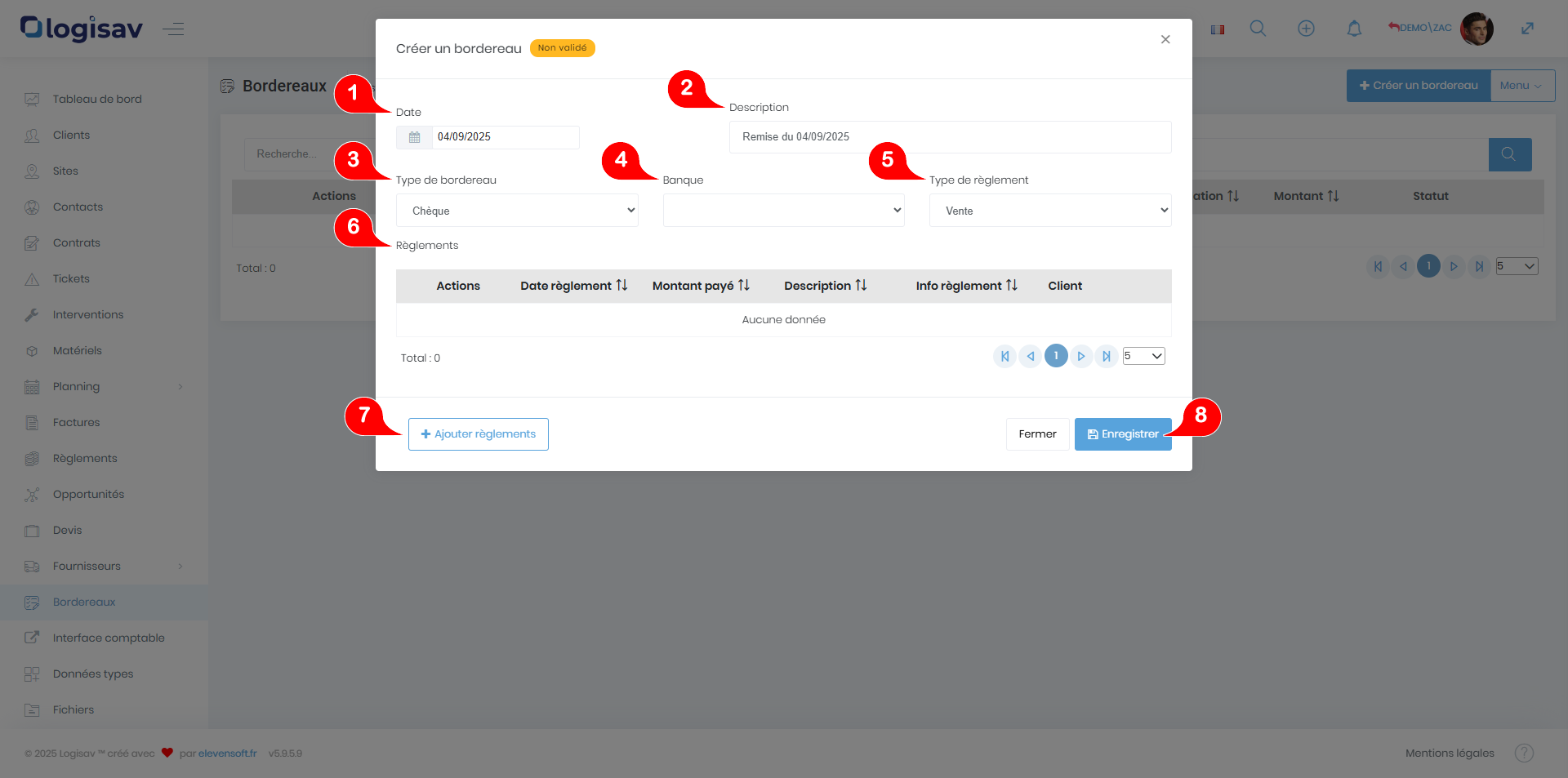Toggle the sidebar hamburger menu icon
The height and width of the screenshot is (778, 1568).
173,29
